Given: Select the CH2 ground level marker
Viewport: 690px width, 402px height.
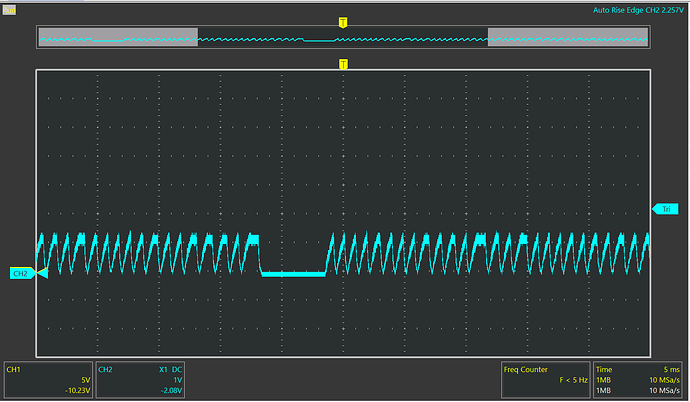Looking at the screenshot, I should point(21,273).
